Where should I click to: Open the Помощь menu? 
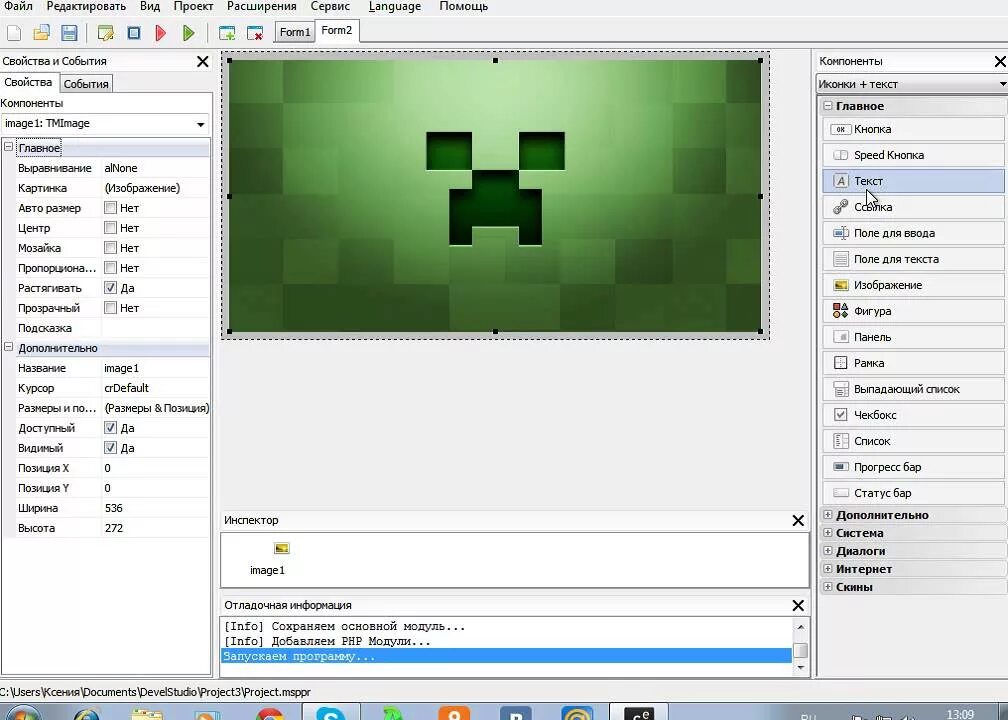(464, 6)
